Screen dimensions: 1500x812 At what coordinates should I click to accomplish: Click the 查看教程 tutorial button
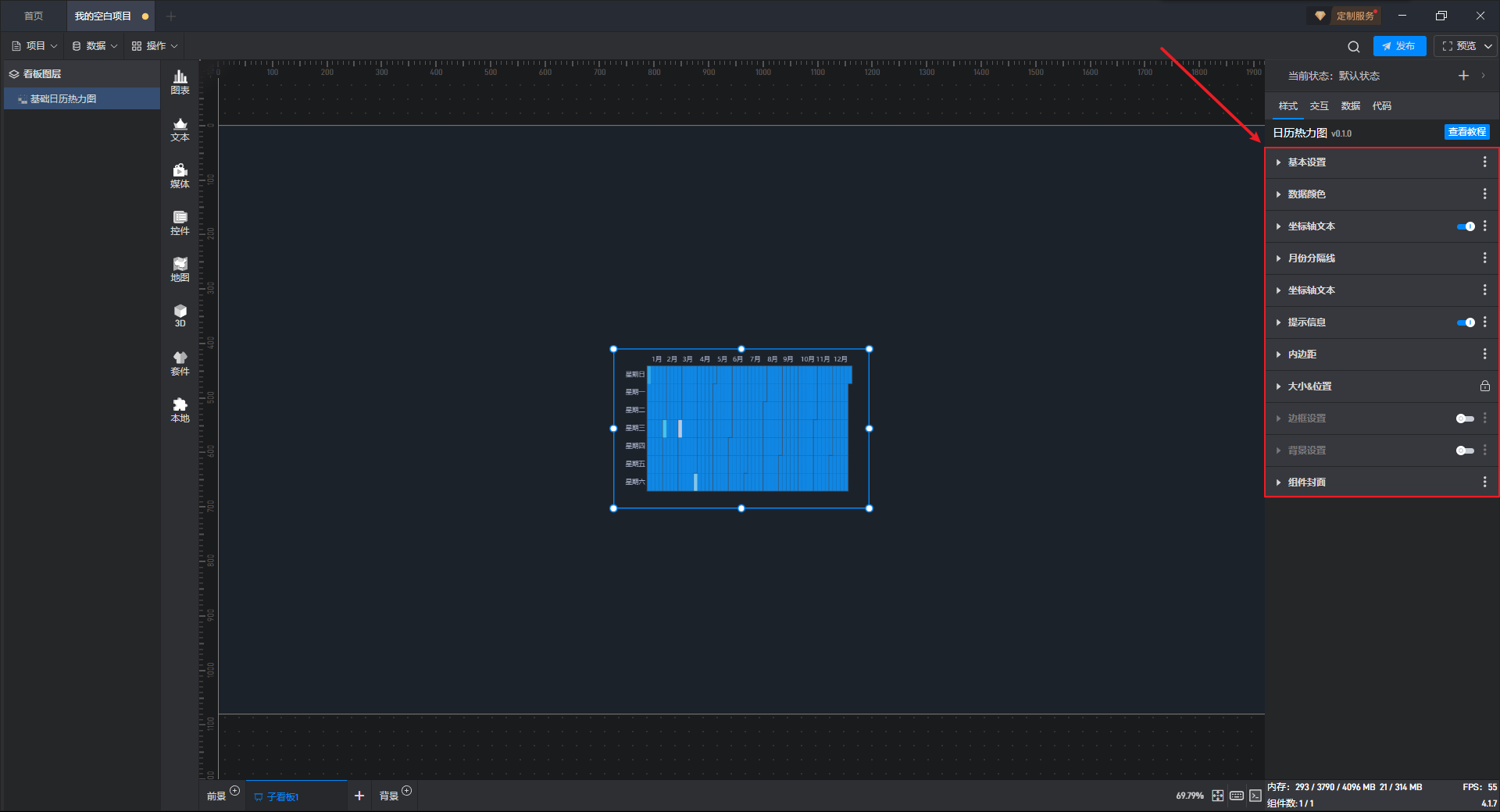pos(1466,132)
